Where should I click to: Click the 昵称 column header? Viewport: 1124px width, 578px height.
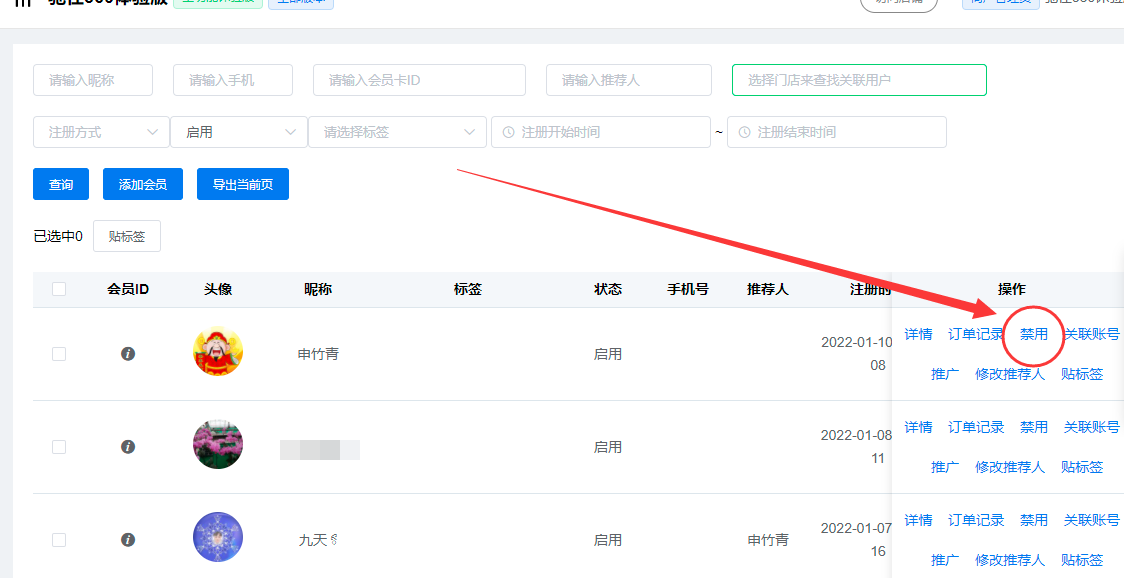[318, 289]
